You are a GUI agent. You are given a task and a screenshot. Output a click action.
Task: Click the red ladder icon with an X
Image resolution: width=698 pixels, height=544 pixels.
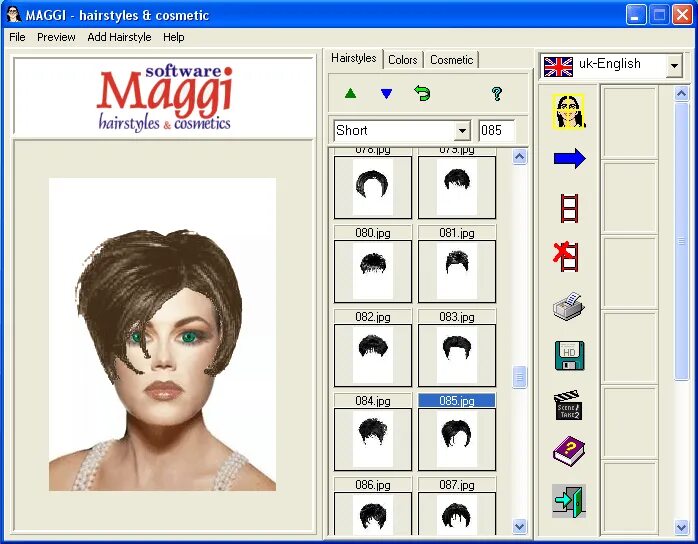566,257
